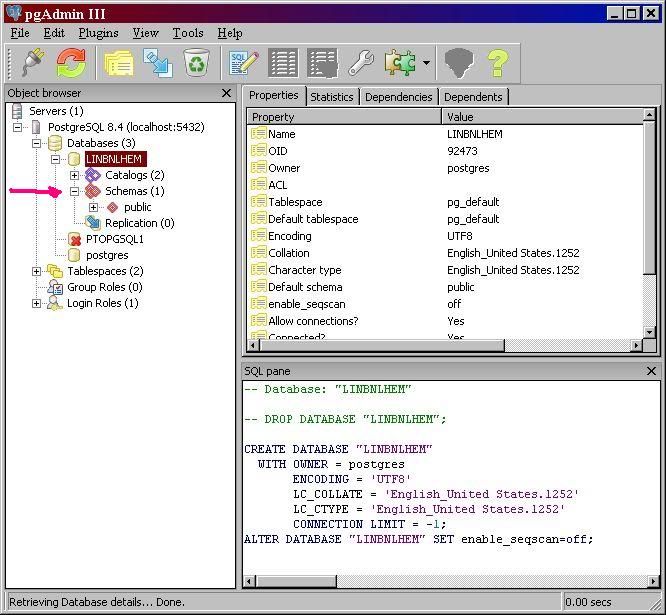Viewport: 666px width, 615px height.
Task: Collapse the PostgreSQL 8.4 server node
Action: pos(17,127)
